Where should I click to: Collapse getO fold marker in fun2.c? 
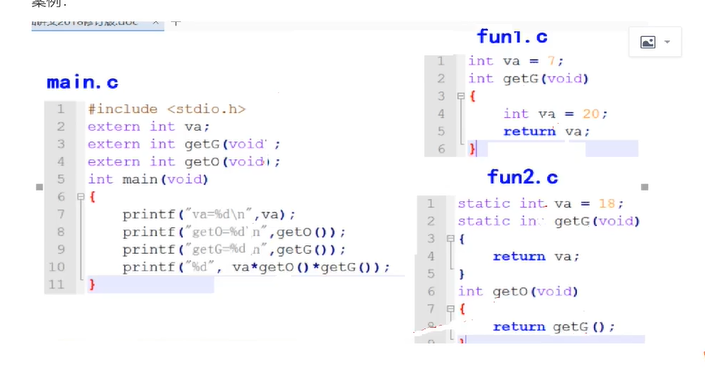[450, 309]
